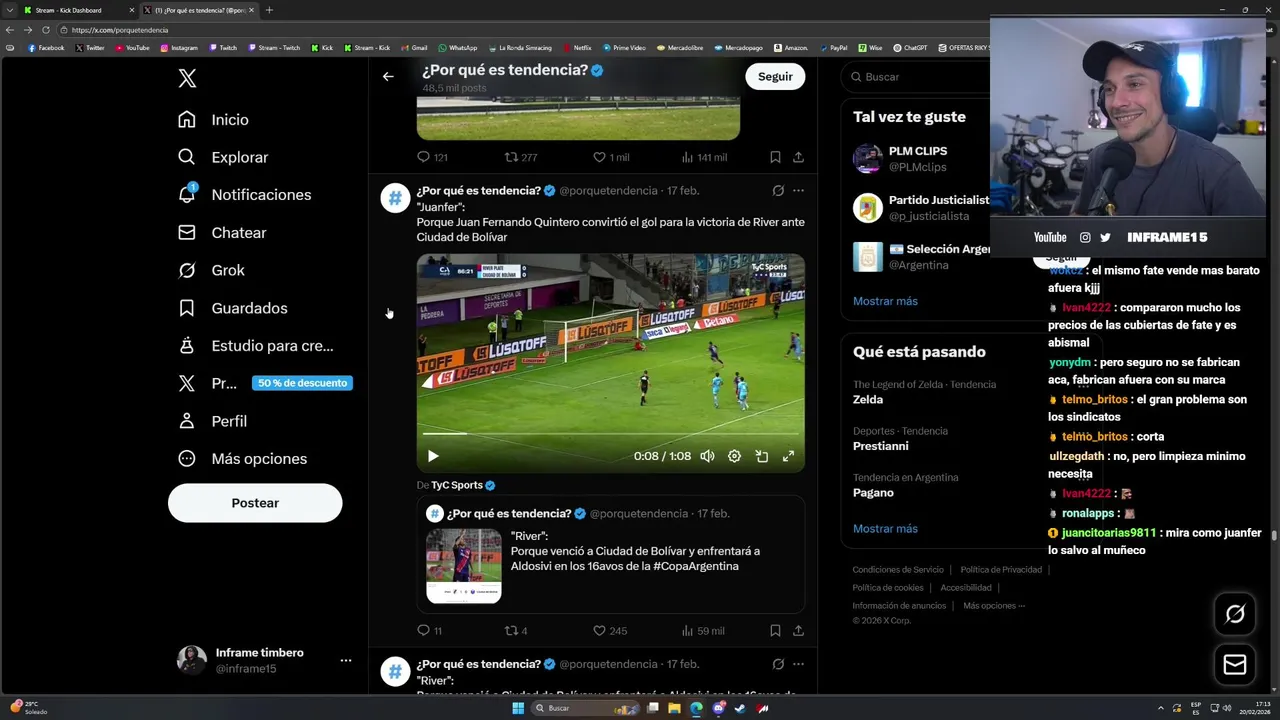Image resolution: width=1280 pixels, height=720 pixels.
Task: Open the Notificaciones page
Action: tap(244, 195)
